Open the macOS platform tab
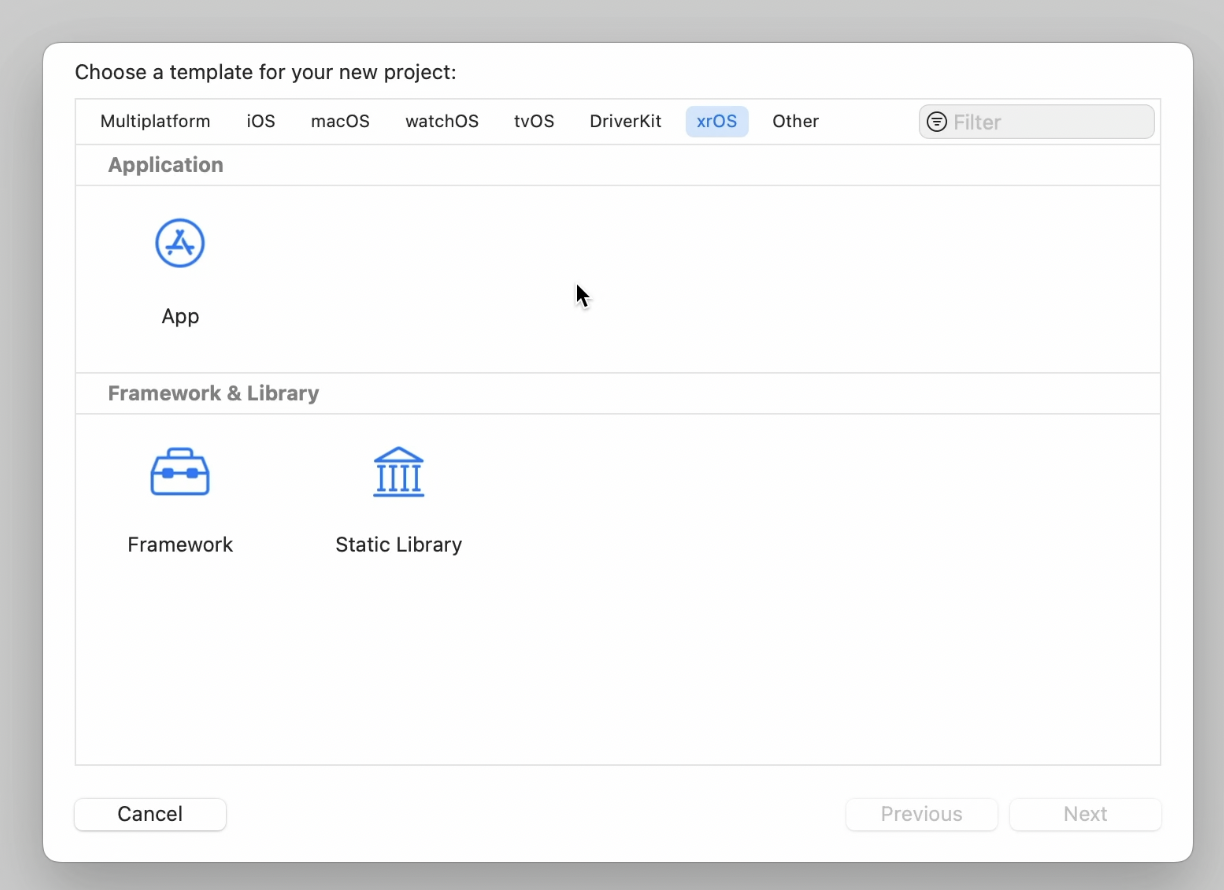 click(340, 121)
